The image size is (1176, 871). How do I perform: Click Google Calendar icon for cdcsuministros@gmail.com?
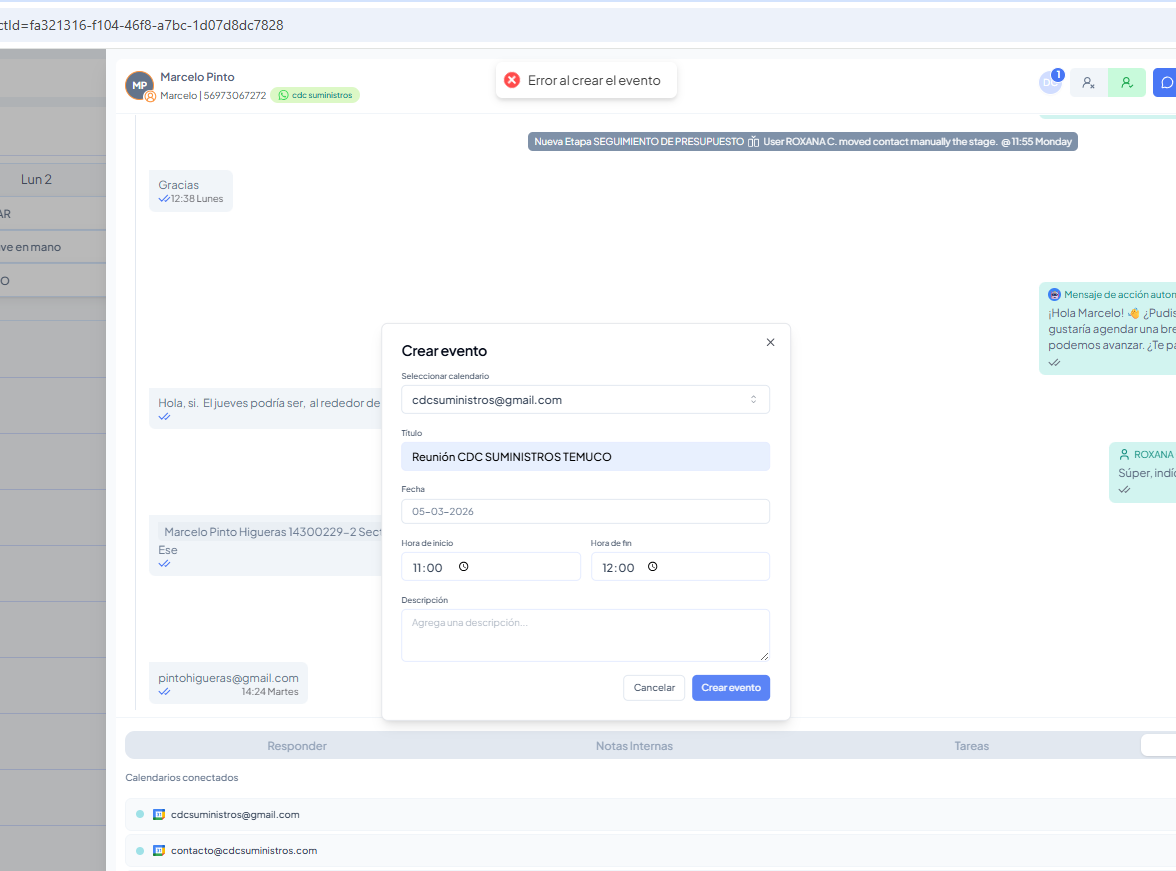tap(158, 814)
